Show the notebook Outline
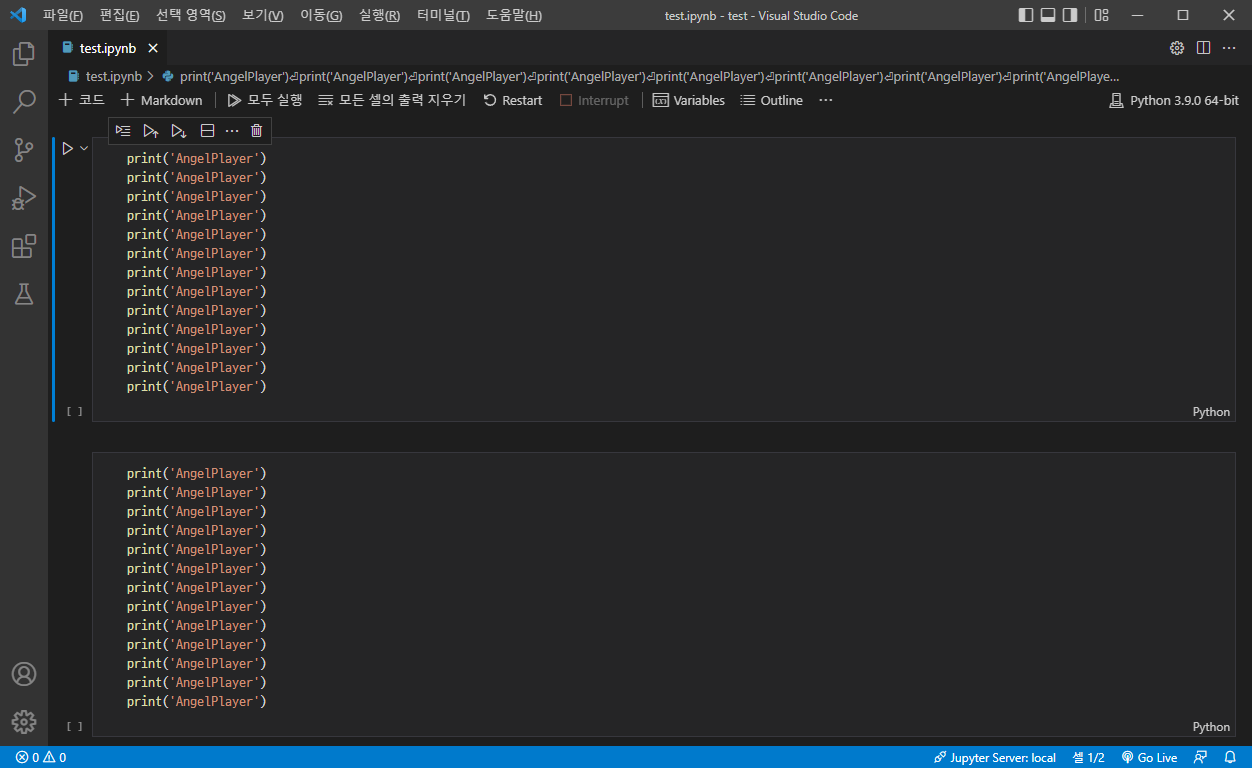1252x768 pixels. pyautogui.click(x=771, y=100)
